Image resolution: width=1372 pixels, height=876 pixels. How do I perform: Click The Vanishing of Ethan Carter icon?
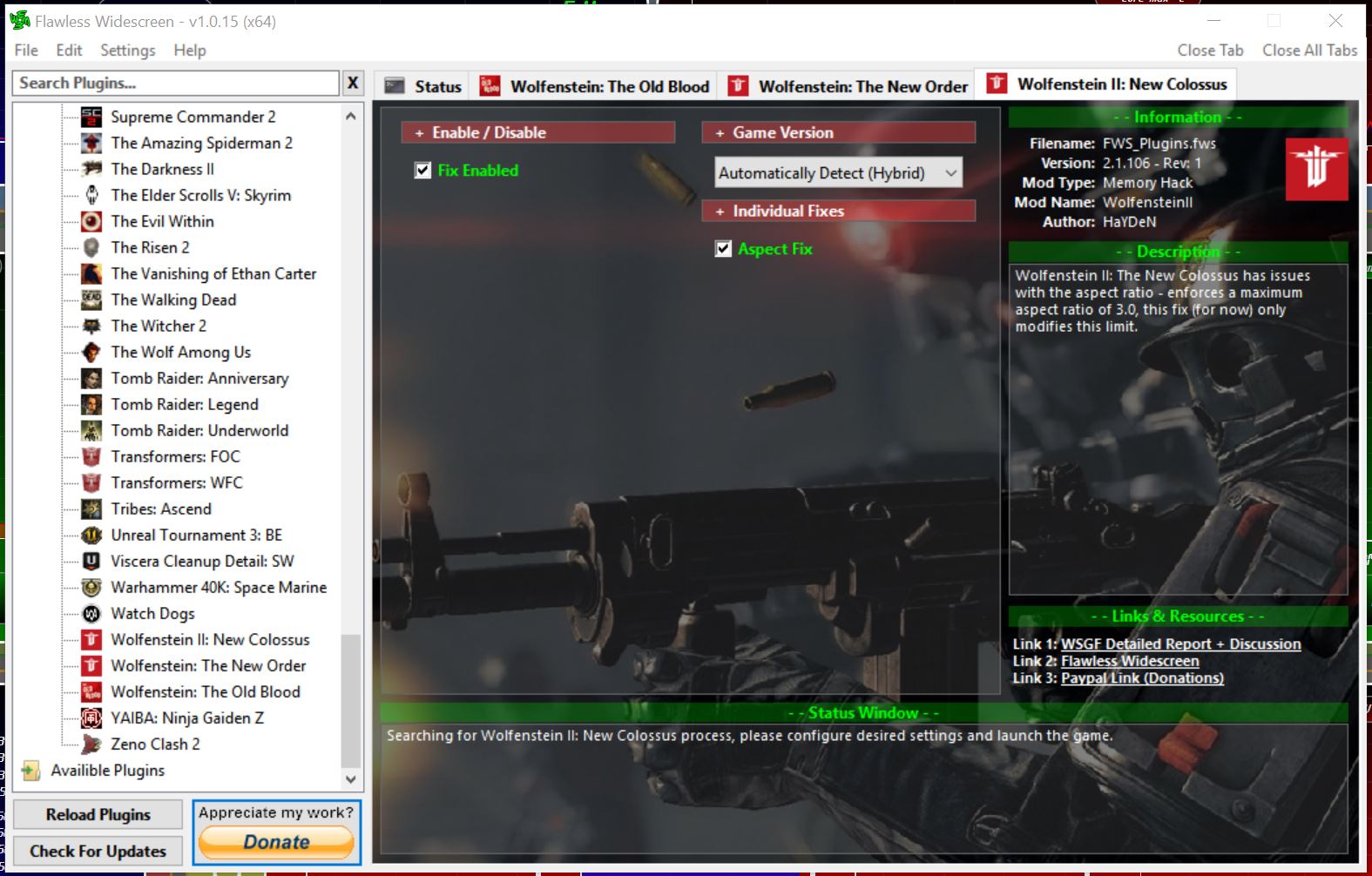pyautogui.click(x=91, y=273)
